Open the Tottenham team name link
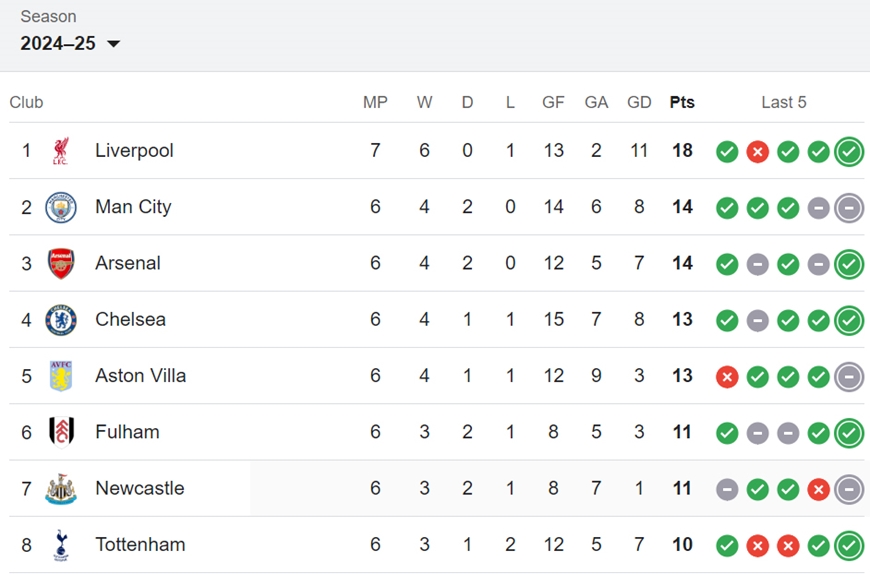 140,545
